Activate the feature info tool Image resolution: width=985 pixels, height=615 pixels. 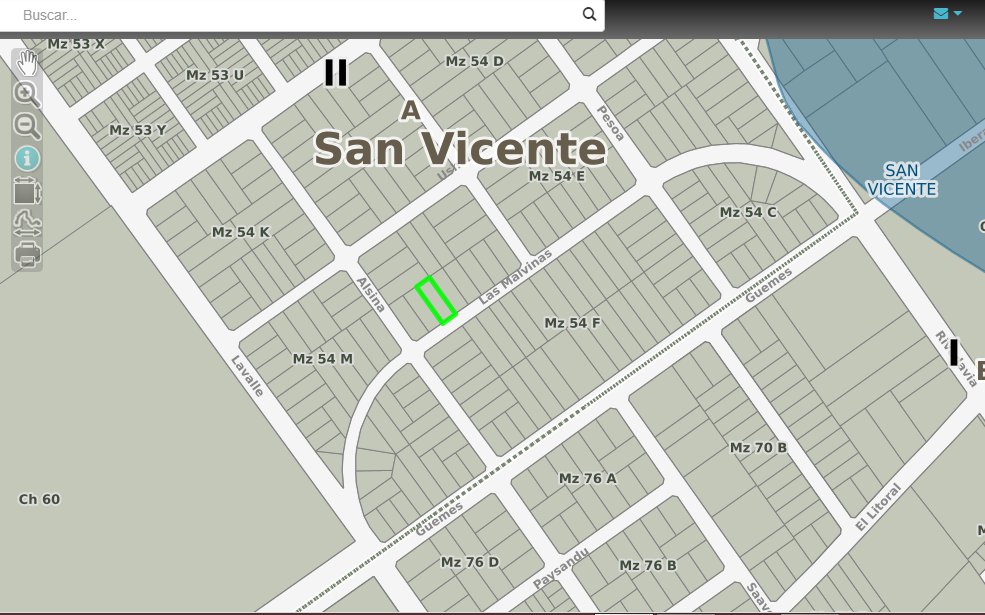(x=27, y=158)
